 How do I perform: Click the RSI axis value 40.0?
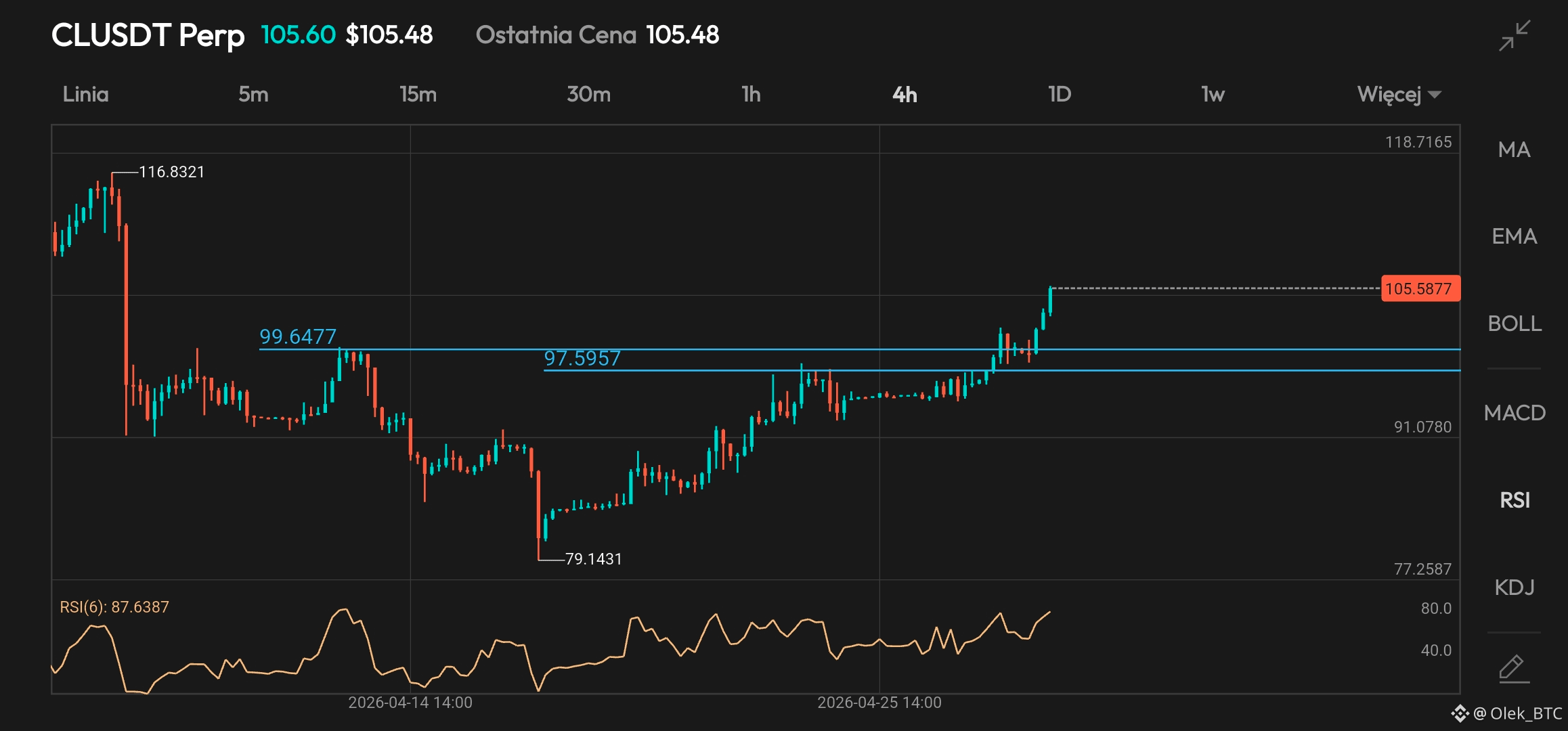(1436, 650)
